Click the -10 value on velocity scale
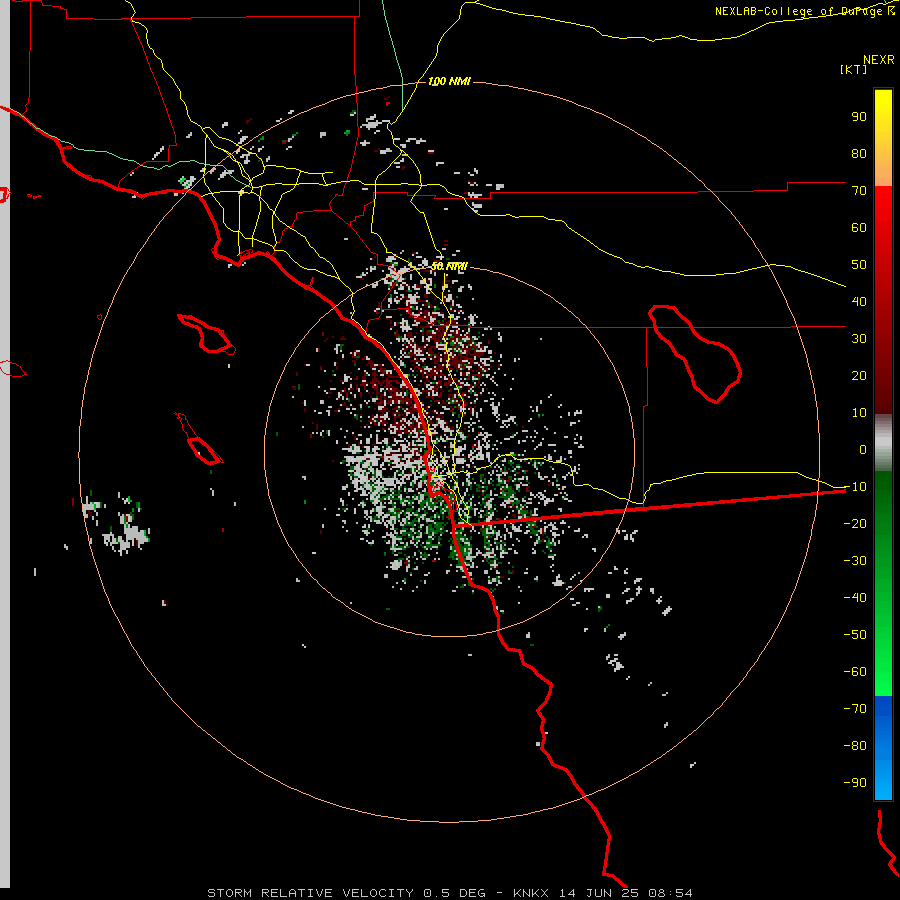 [x=855, y=487]
